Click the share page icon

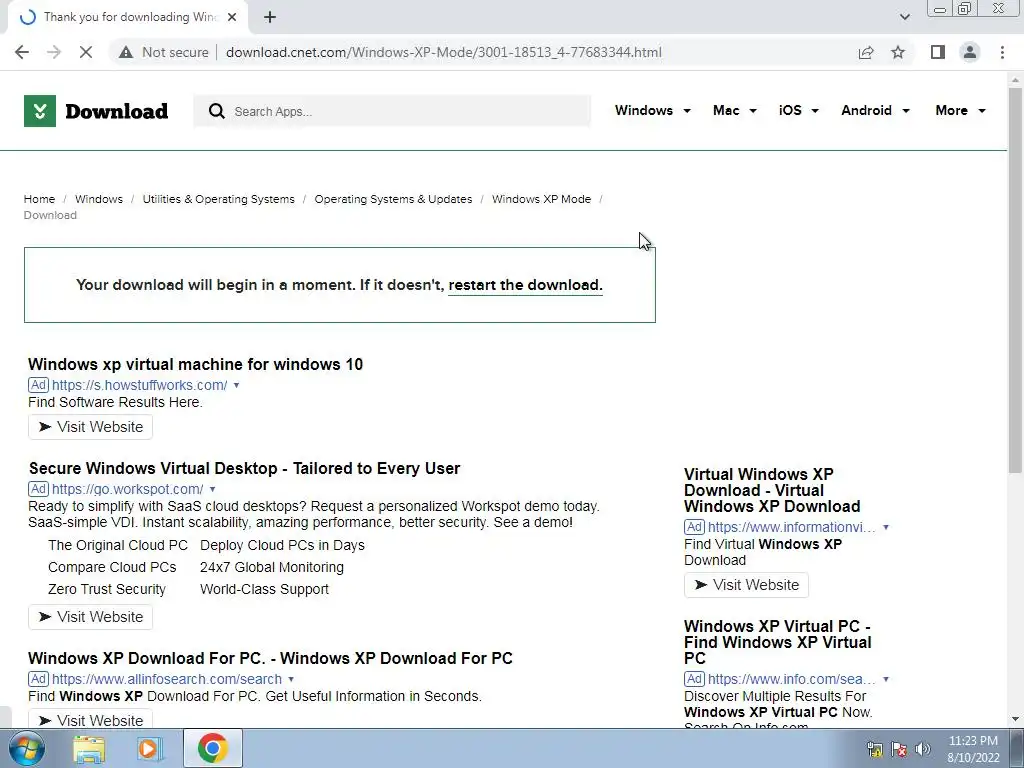point(866,52)
